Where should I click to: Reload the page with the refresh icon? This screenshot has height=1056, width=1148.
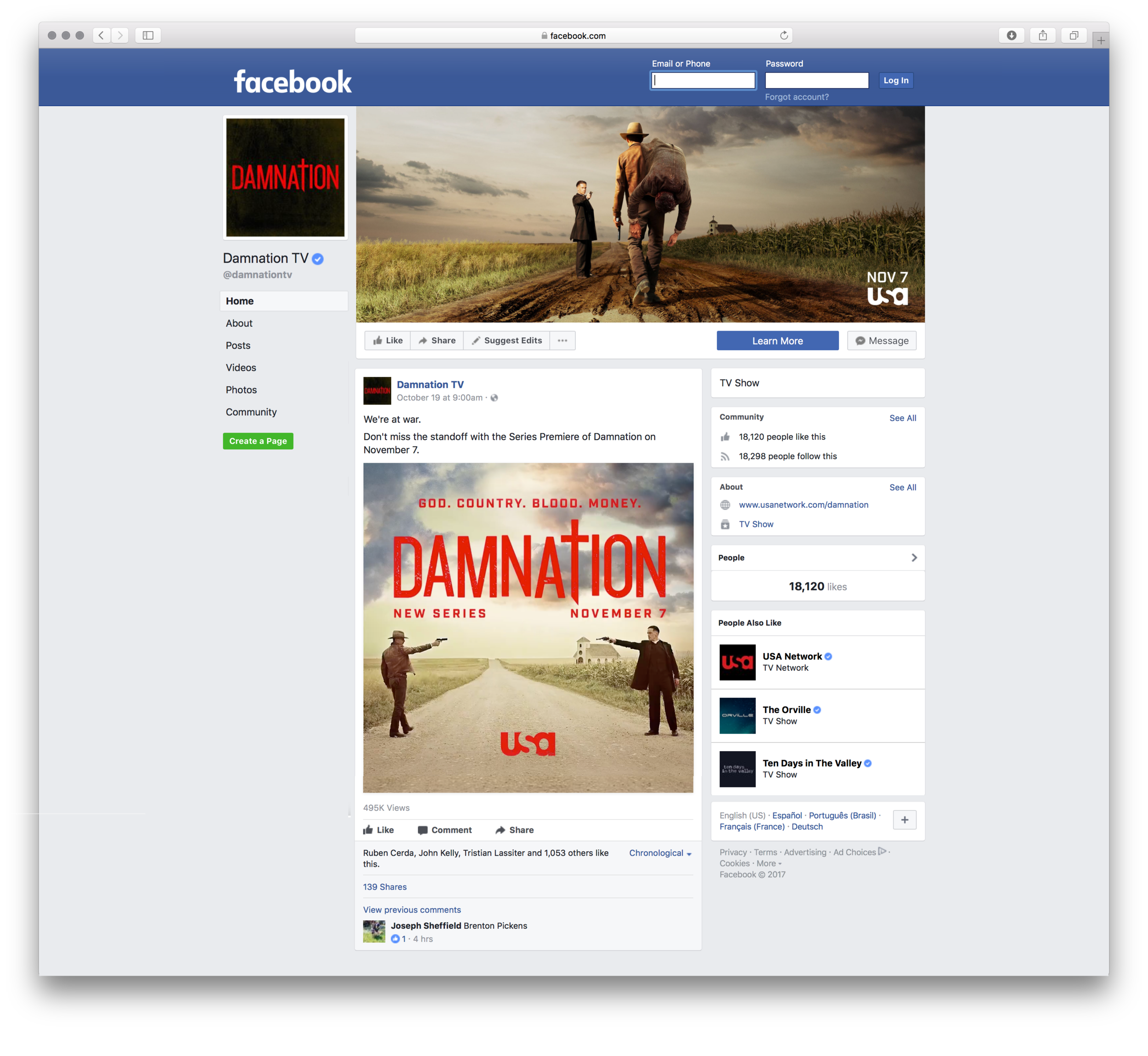coord(783,35)
